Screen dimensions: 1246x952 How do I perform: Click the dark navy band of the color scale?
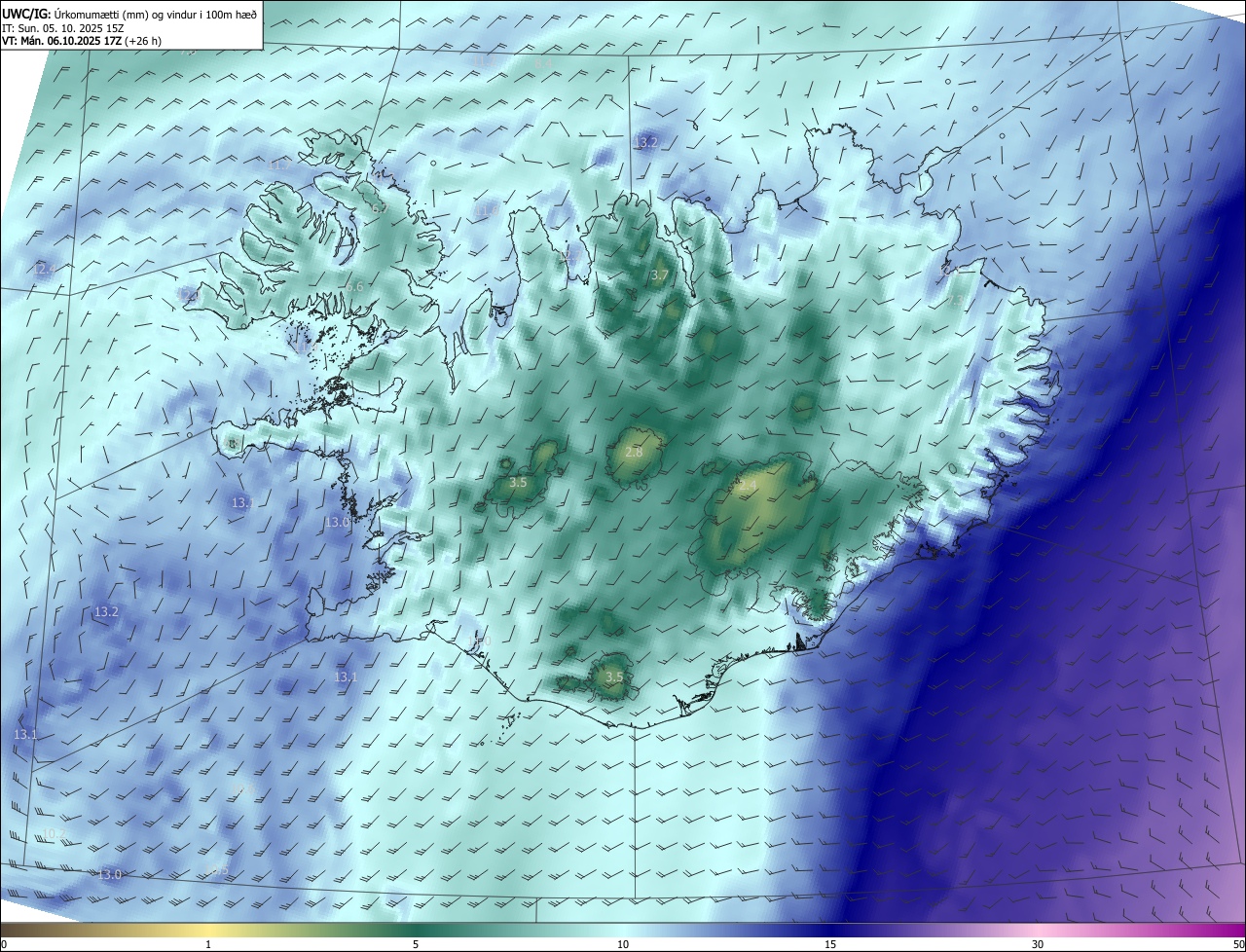click(x=830, y=930)
